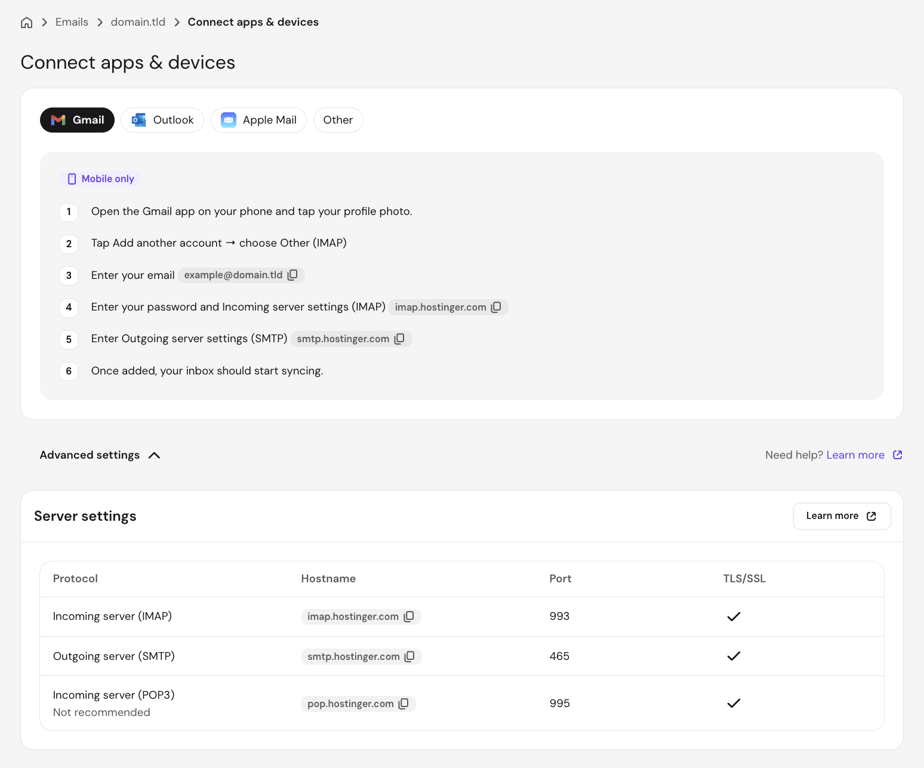Open Emails breadcrumb link
The height and width of the screenshot is (768, 924).
72,22
